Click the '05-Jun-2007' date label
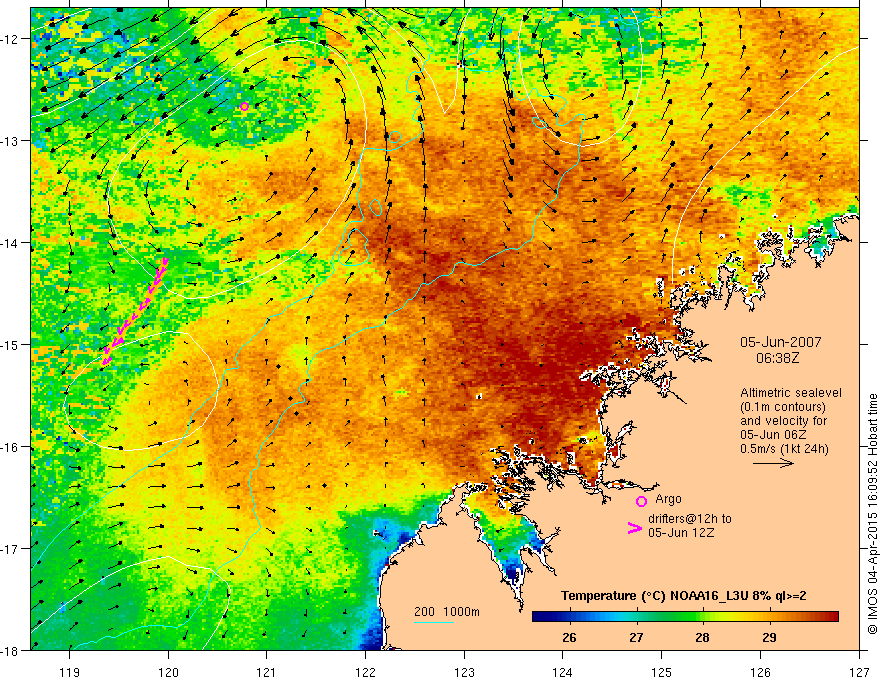Viewport: 880px width, 680px height. pos(781,342)
